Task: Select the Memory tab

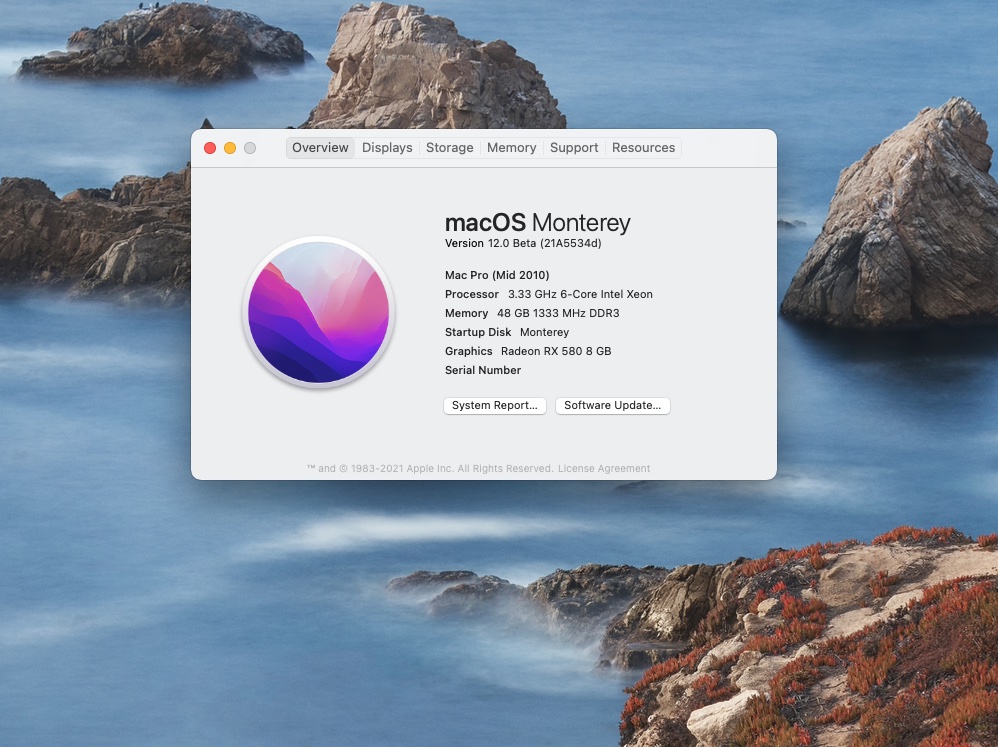Action: click(x=511, y=148)
